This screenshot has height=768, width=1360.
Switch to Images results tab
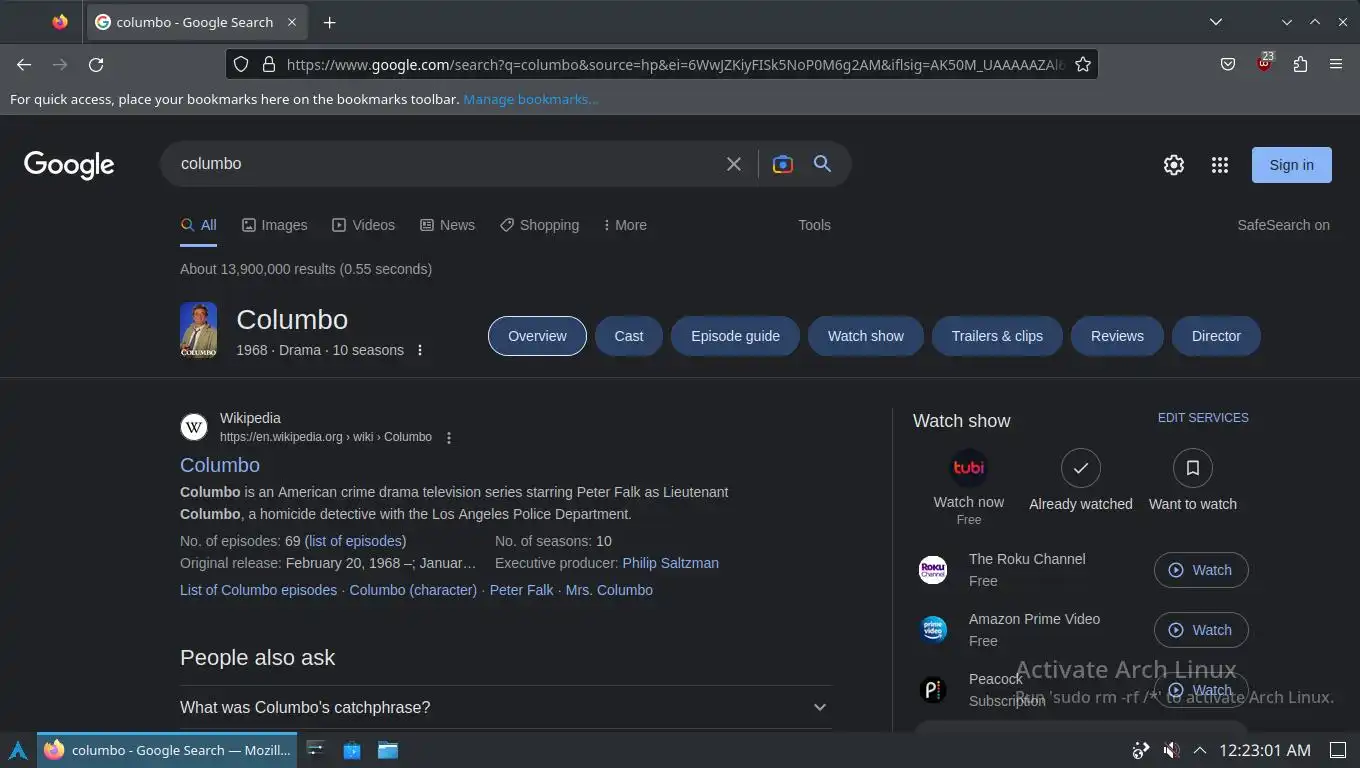point(275,225)
